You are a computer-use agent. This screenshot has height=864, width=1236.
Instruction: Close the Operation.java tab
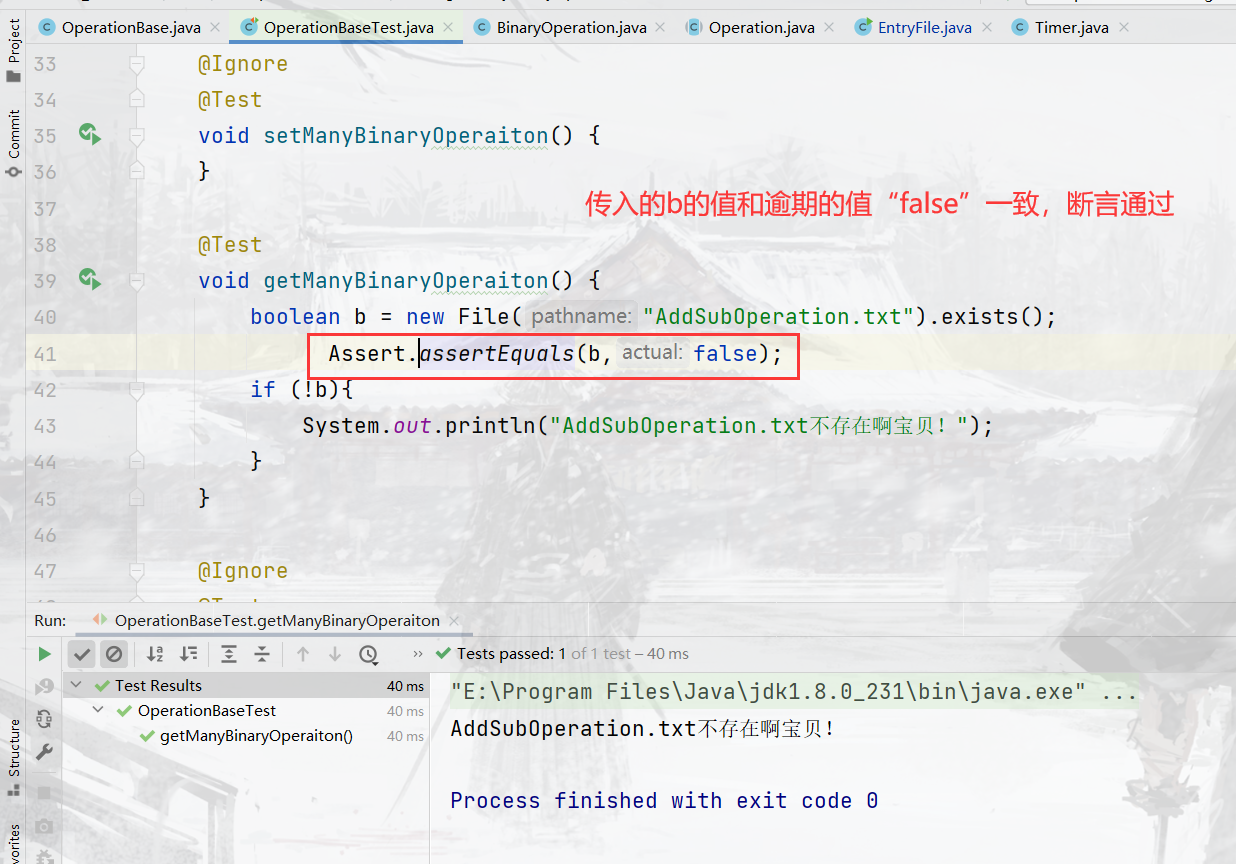pyautogui.click(x=830, y=27)
